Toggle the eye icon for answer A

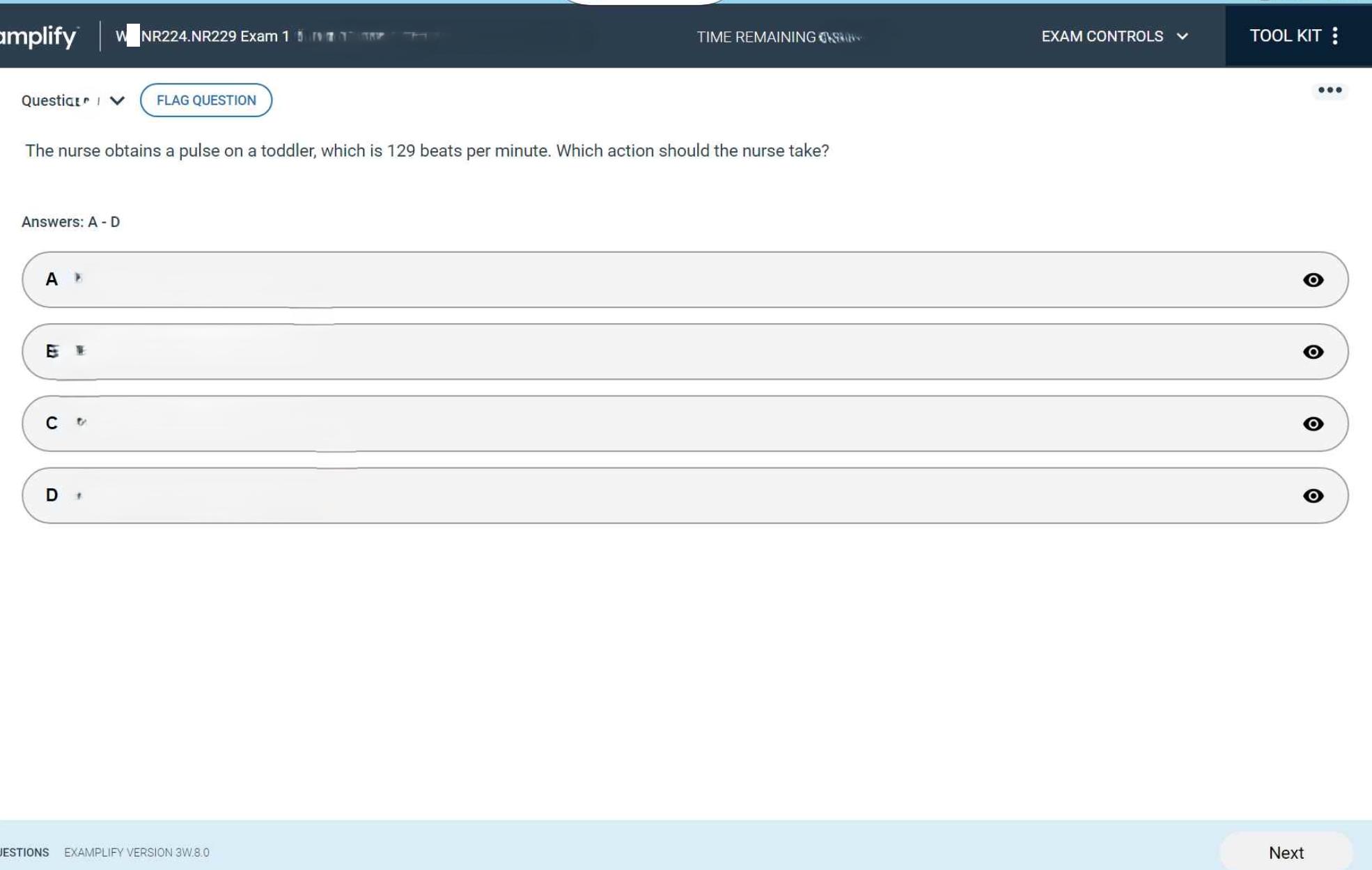tap(1313, 280)
